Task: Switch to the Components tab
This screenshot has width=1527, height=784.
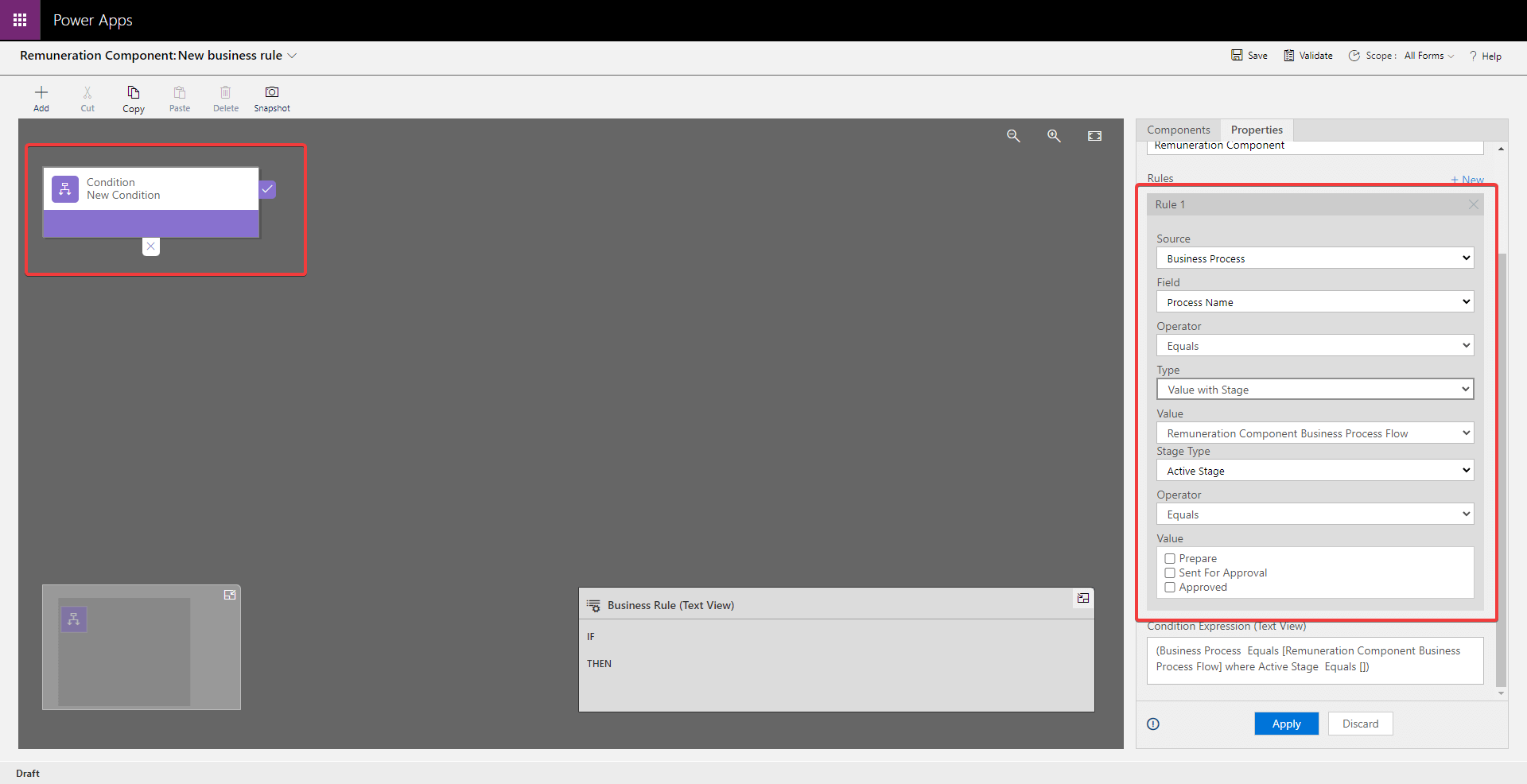Action: [x=1178, y=130]
